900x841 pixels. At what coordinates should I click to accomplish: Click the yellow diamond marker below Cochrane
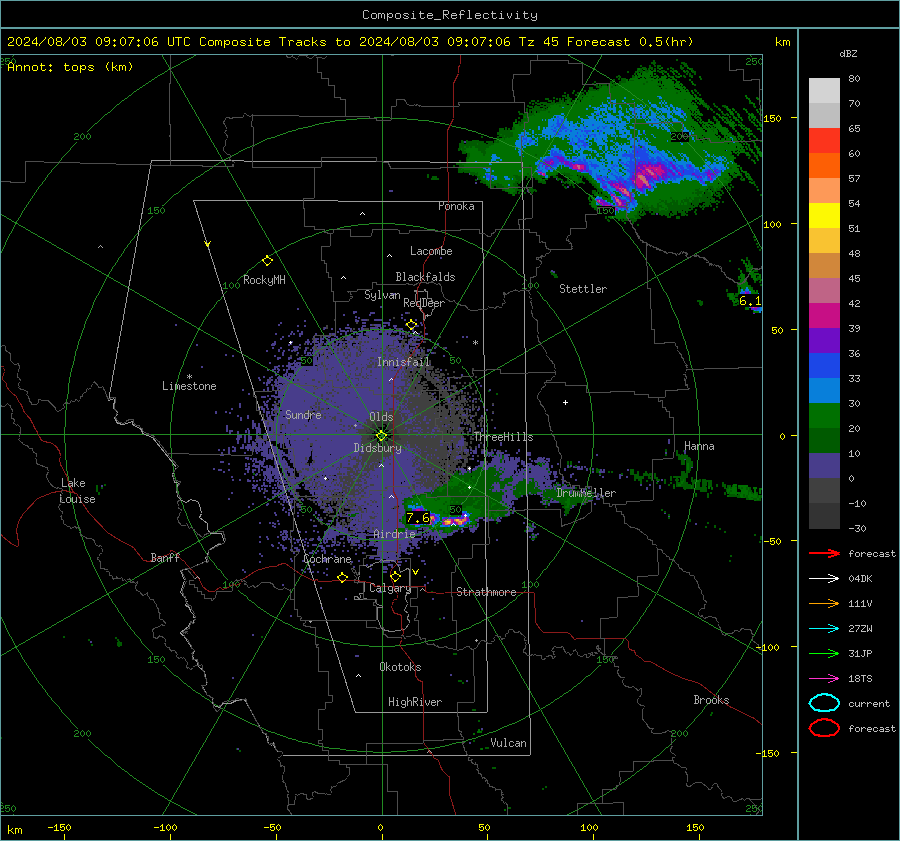[342, 577]
